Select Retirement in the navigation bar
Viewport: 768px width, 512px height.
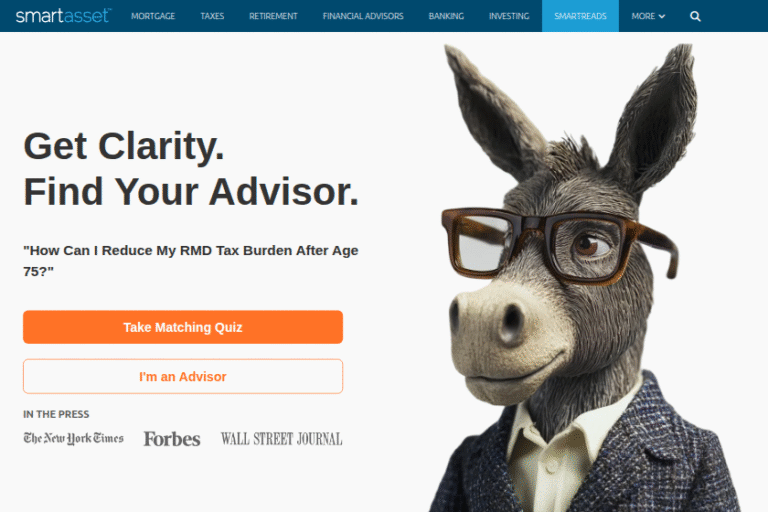point(273,16)
